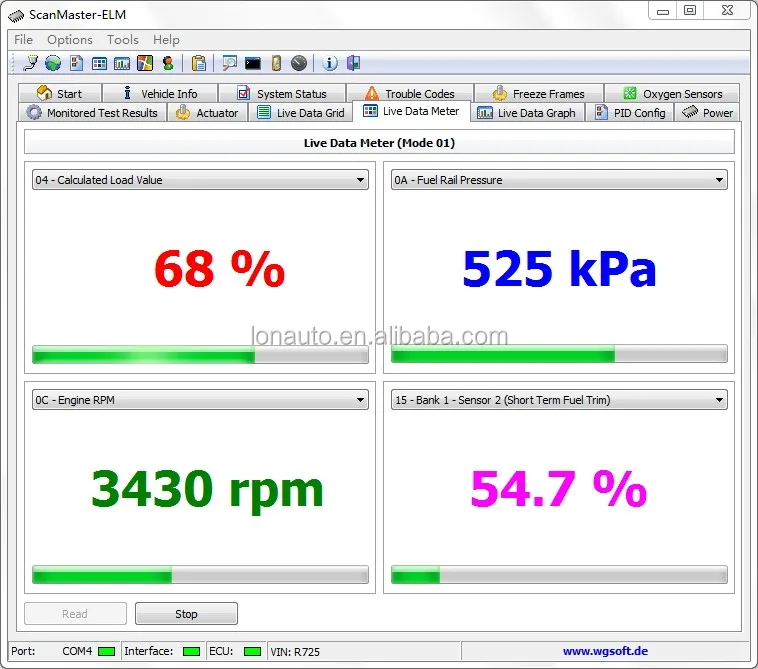Click the bar chart graph toolbar icon
Image resolution: width=758 pixels, height=669 pixels.
[x=122, y=63]
